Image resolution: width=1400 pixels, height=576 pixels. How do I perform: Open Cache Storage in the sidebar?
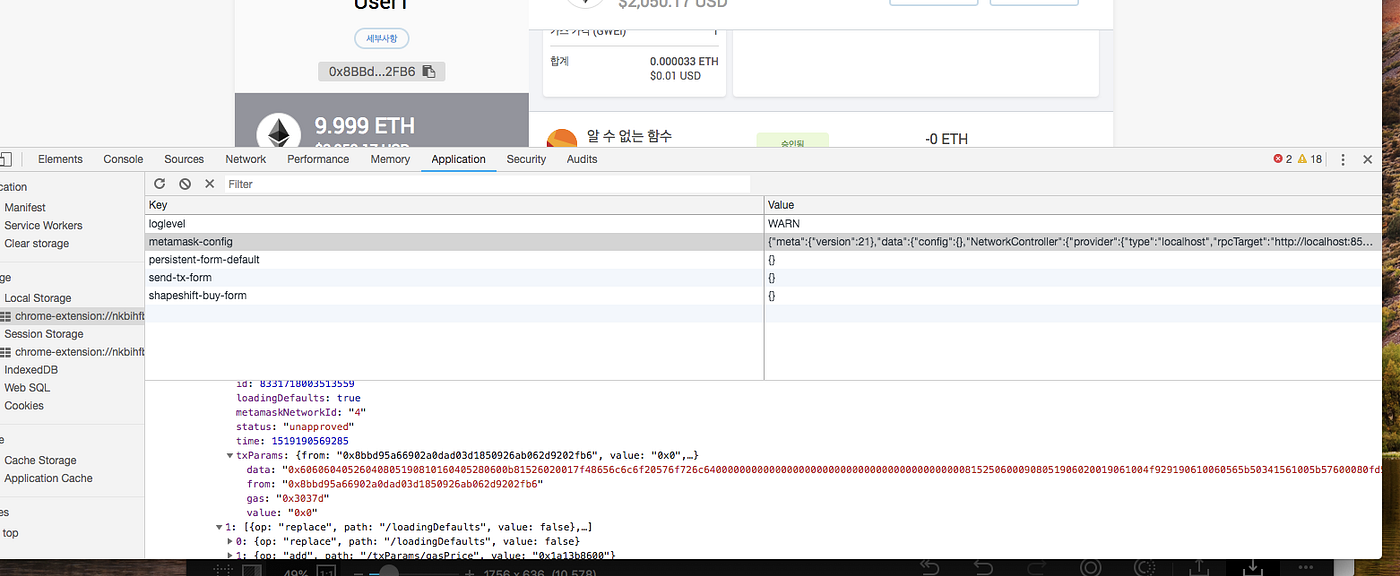(40, 460)
